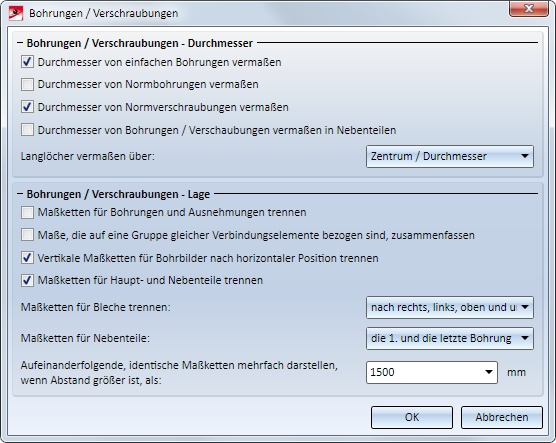Click the HiCAD application icon in title bar
The image size is (556, 443).
16,13
